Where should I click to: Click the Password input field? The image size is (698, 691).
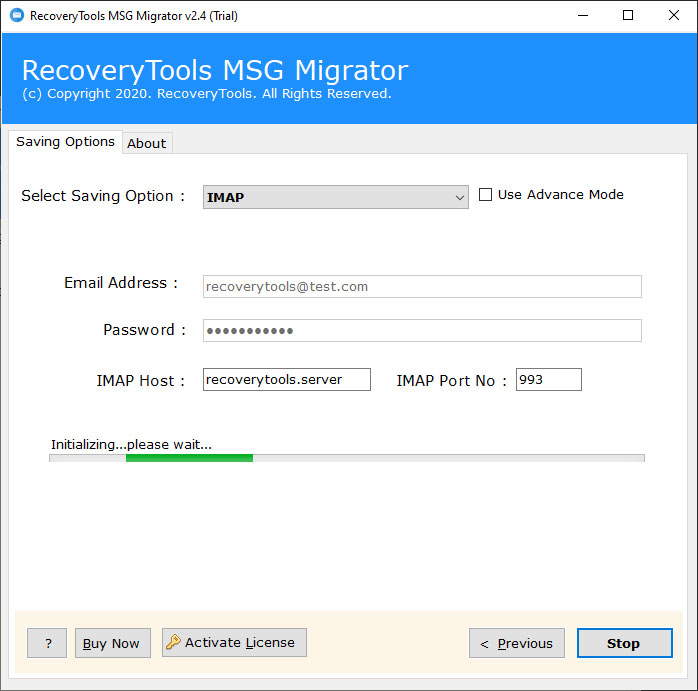pyautogui.click(x=422, y=330)
